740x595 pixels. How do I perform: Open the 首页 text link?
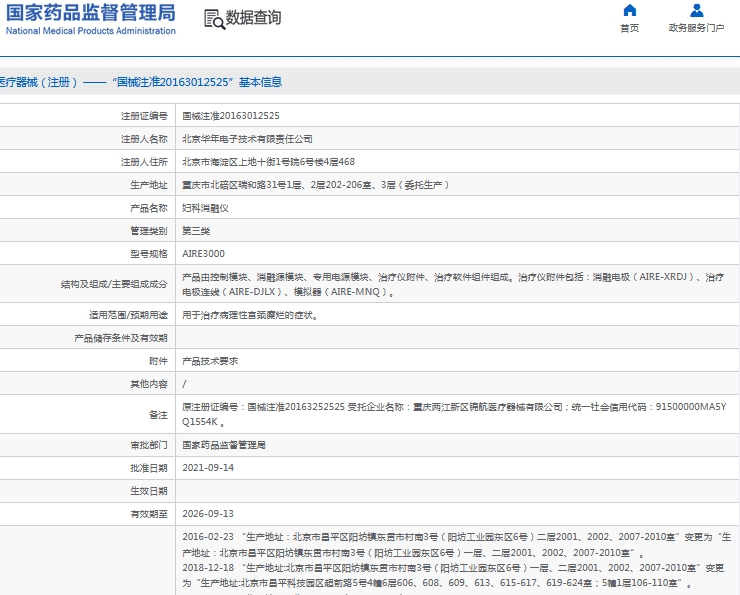pos(630,28)
